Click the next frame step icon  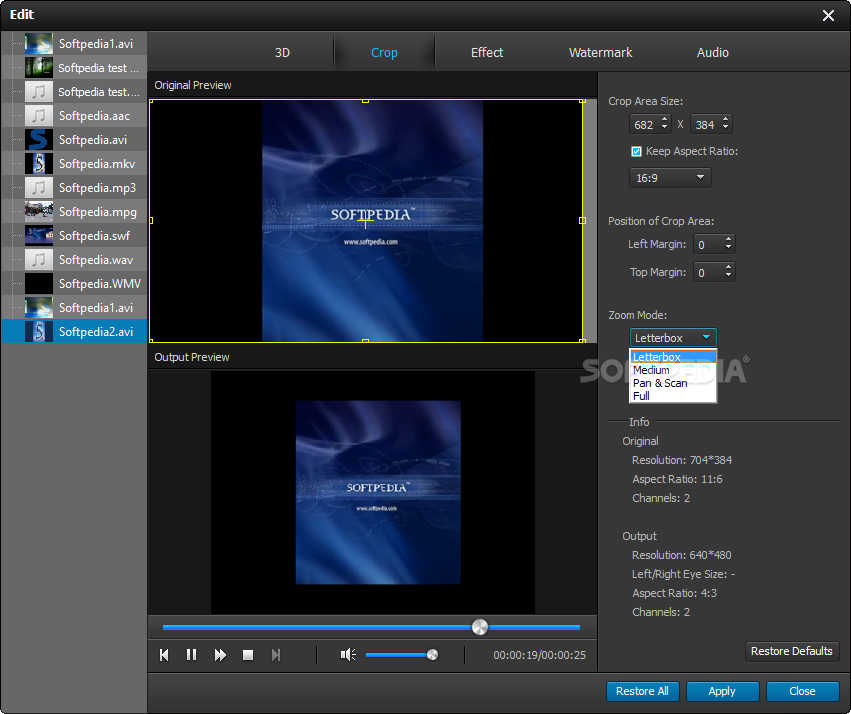(x=276, y=655)
